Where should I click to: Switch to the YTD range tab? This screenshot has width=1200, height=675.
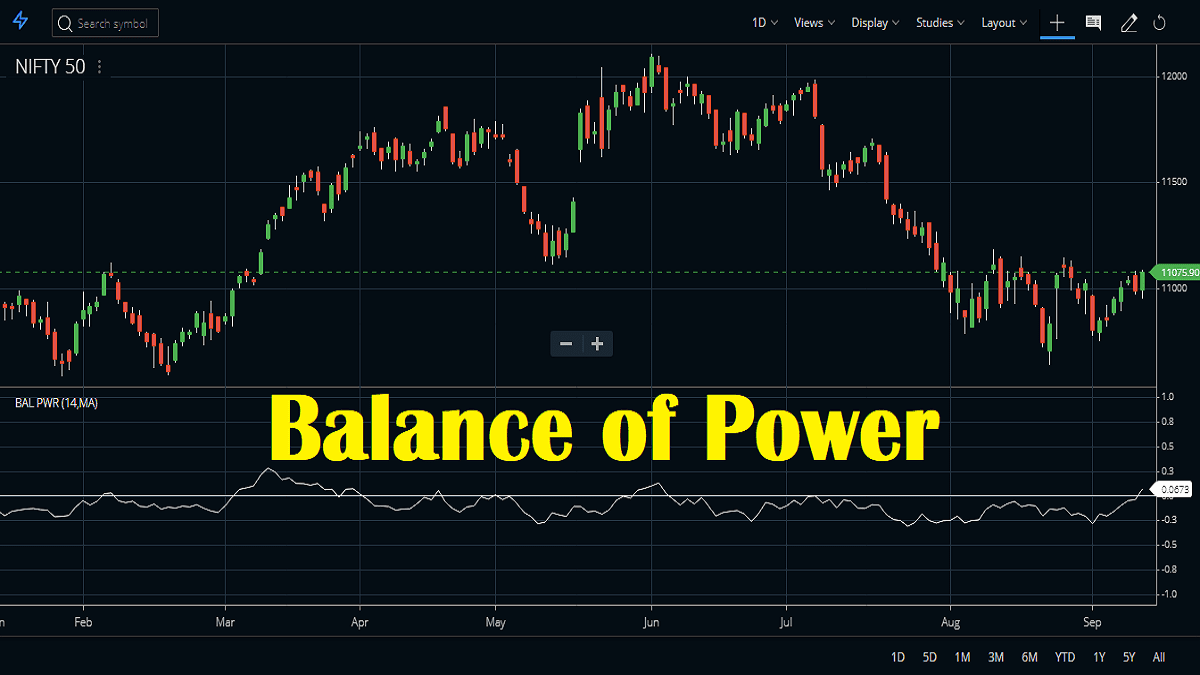[x=1065, y=657]
